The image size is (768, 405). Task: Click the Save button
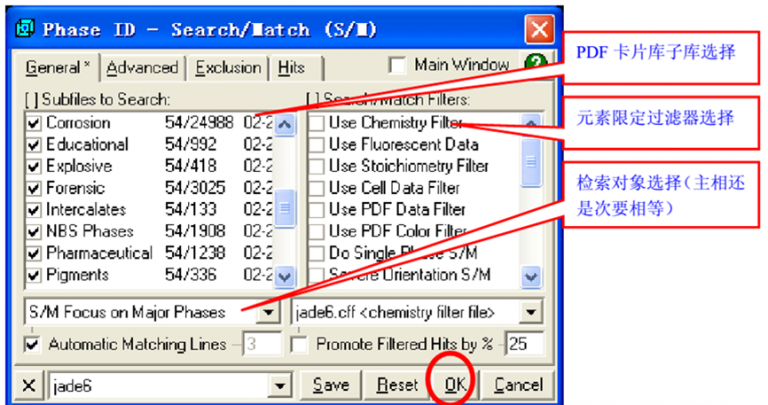pos(331,385)
